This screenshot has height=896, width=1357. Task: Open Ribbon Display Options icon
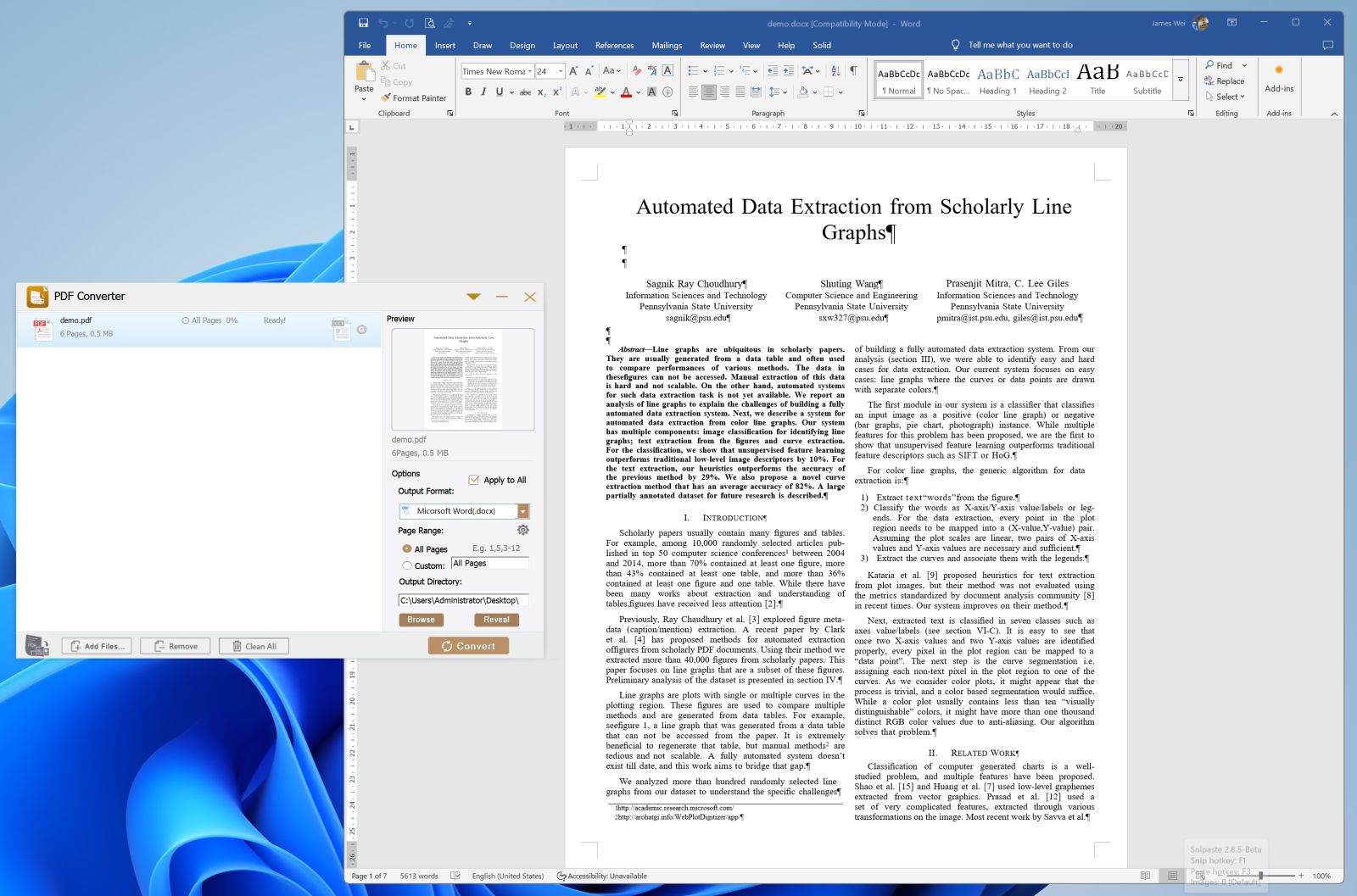[1231, 23]
